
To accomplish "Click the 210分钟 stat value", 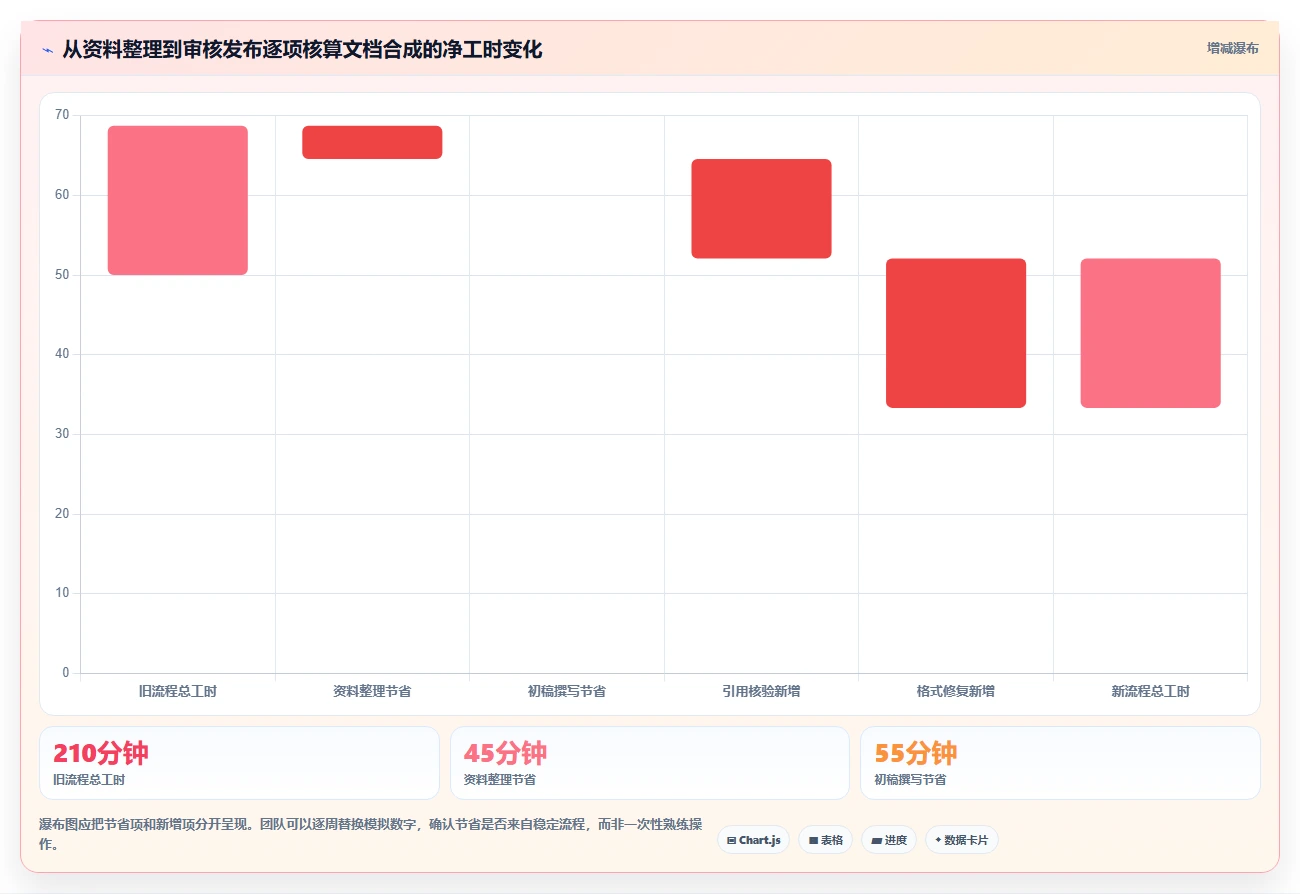I will [100, 753].
